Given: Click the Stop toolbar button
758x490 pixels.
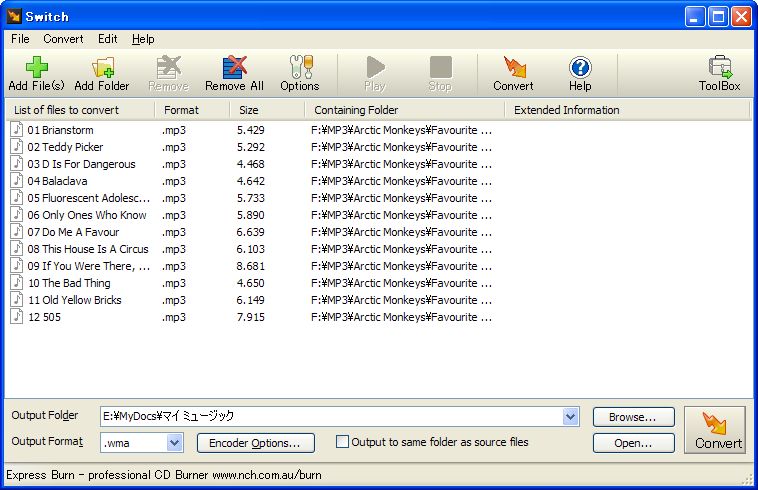Looking at the screenshot, I should coord(440,73).
